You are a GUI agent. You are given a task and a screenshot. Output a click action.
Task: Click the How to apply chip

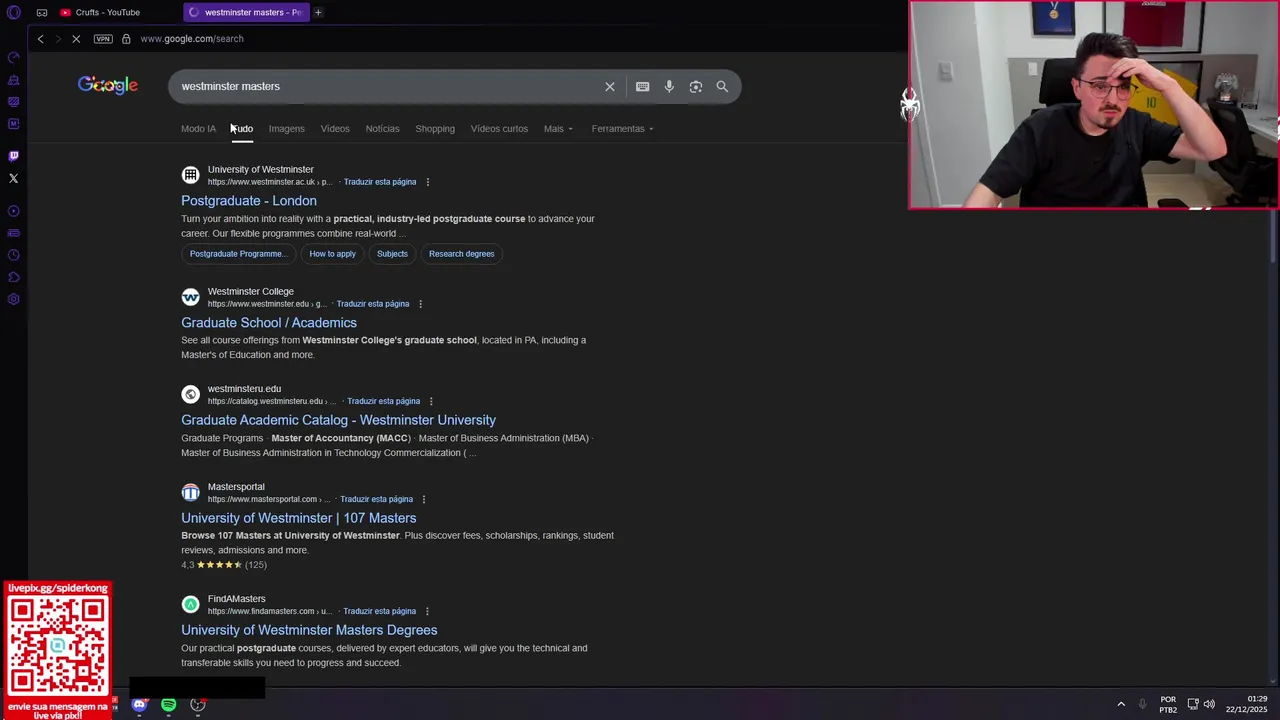pyautogui.click(x=332, y=254)
